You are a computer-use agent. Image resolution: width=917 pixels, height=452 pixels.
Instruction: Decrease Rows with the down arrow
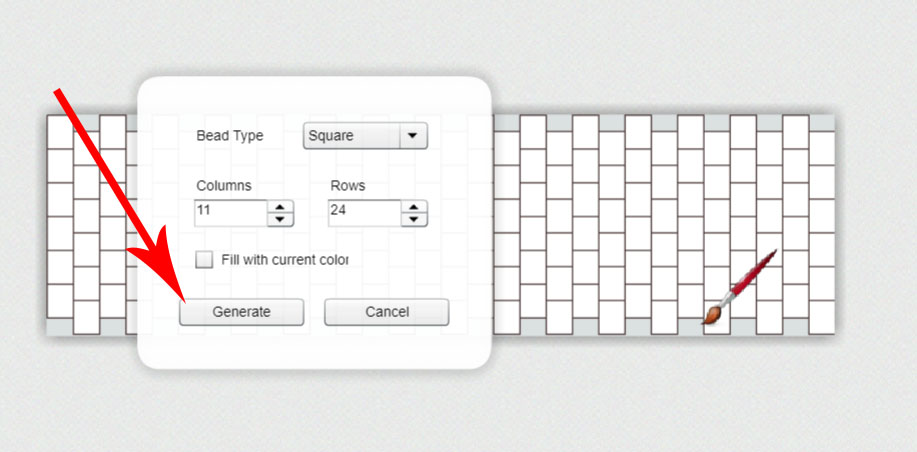point(414,220)
